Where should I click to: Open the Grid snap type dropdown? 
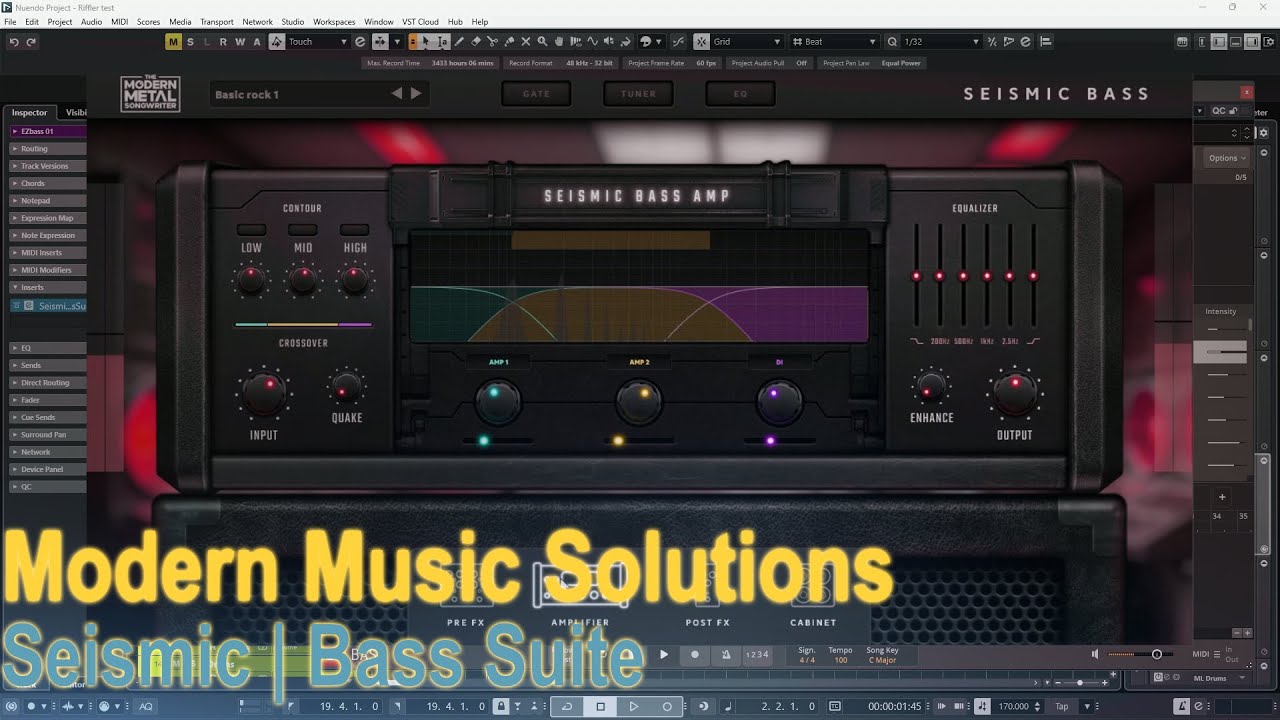(746, 42)
